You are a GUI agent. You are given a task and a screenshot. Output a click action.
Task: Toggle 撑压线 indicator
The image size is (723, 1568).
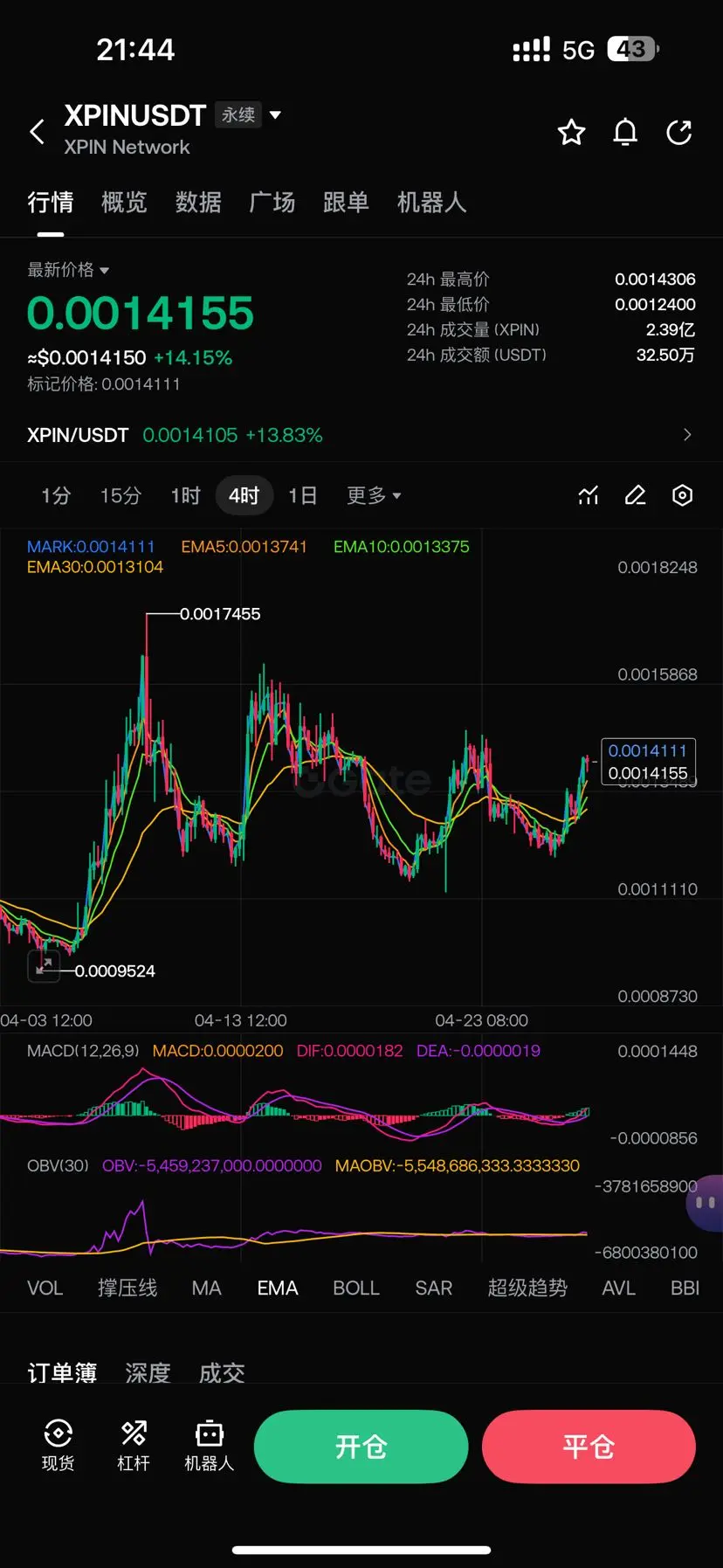click(127, 1288)
